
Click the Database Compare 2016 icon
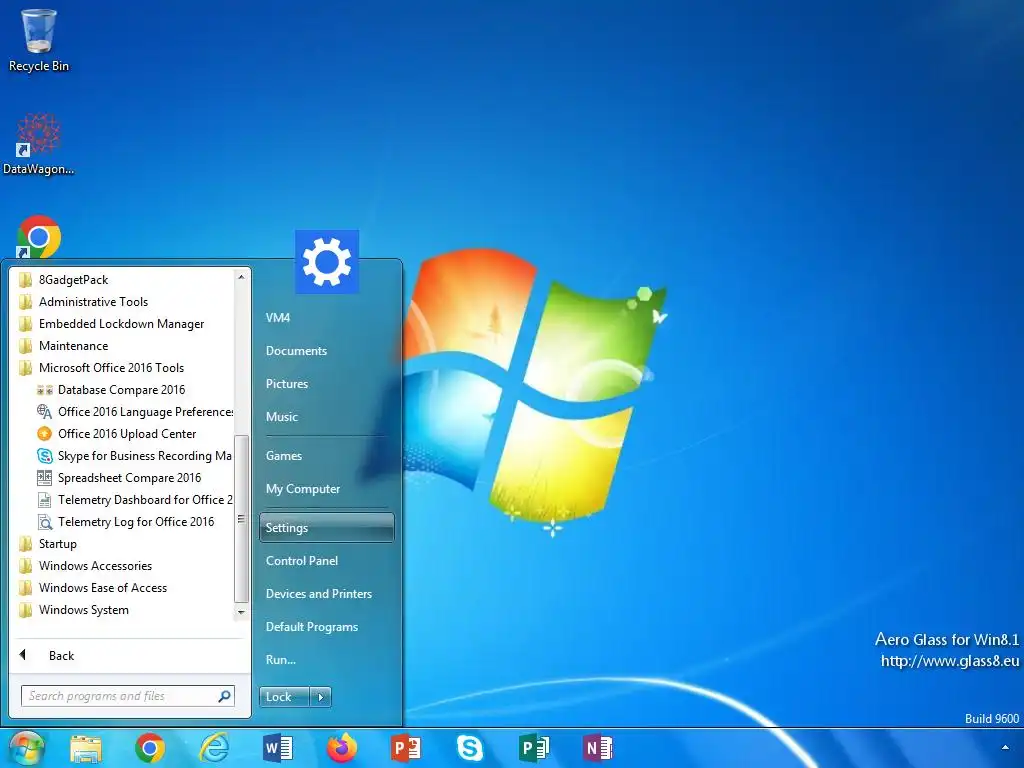44,390
